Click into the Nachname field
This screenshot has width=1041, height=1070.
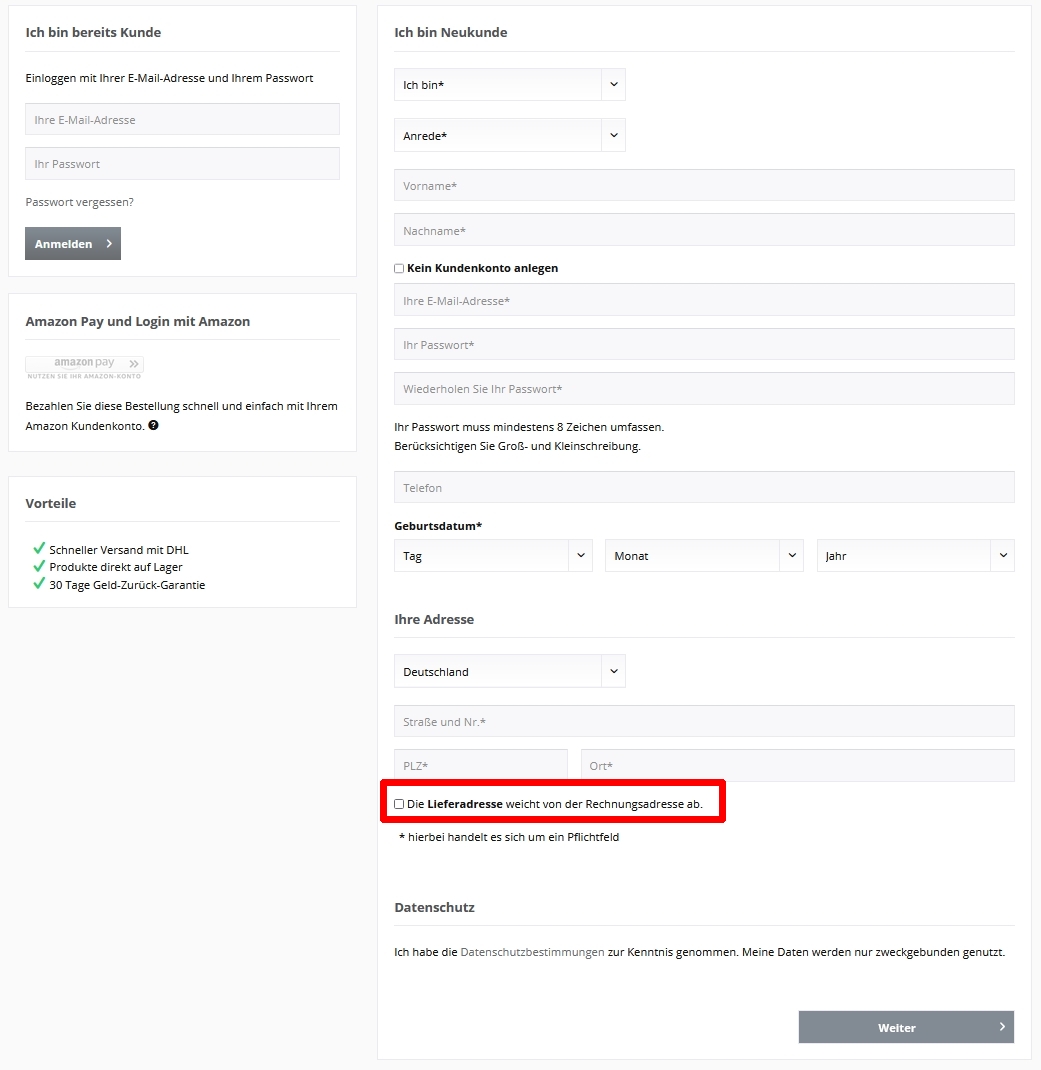[704, 231]
